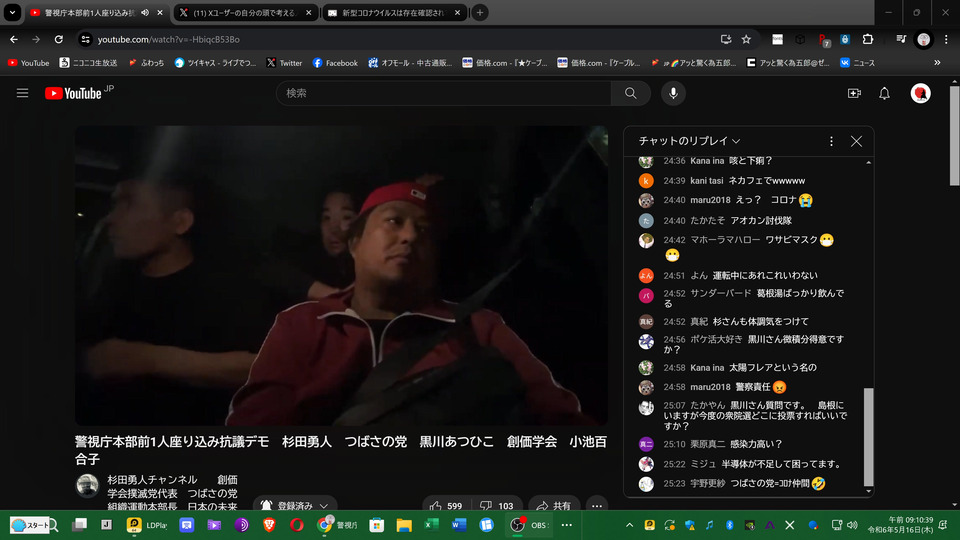Image resolution: width=960 pixels, height=540 pixels.
Task: Open File Explorer on the taskbar
Action: [x=404, y=525]
